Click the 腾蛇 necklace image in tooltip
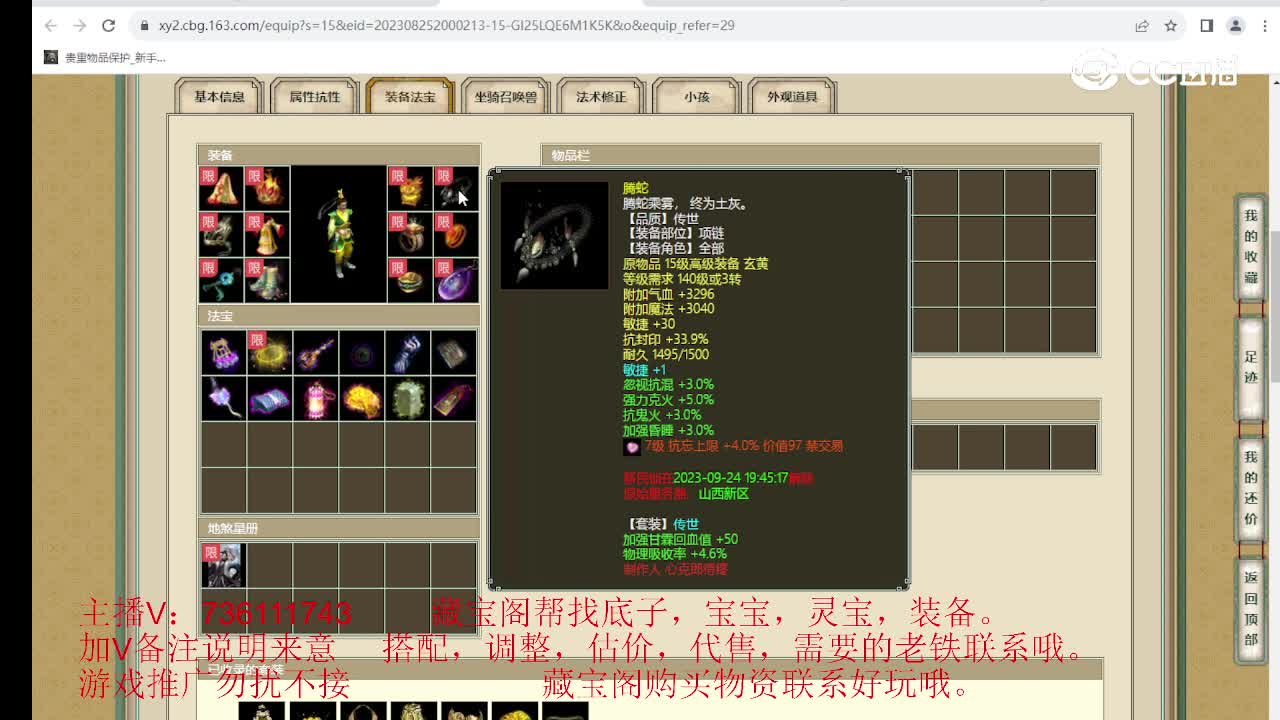The width and height of the screenshot is (1280, 720). [x=554, y=236]
